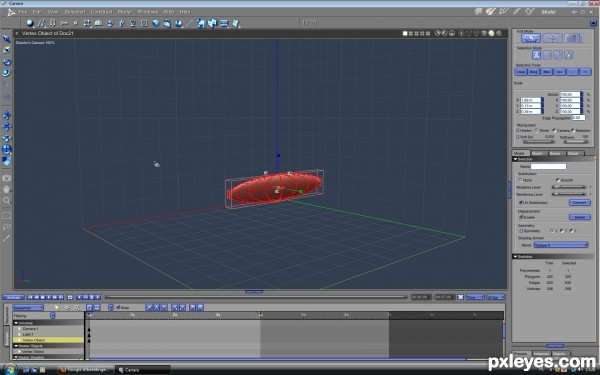Select the None subdivision radio button

pos(520,180)
